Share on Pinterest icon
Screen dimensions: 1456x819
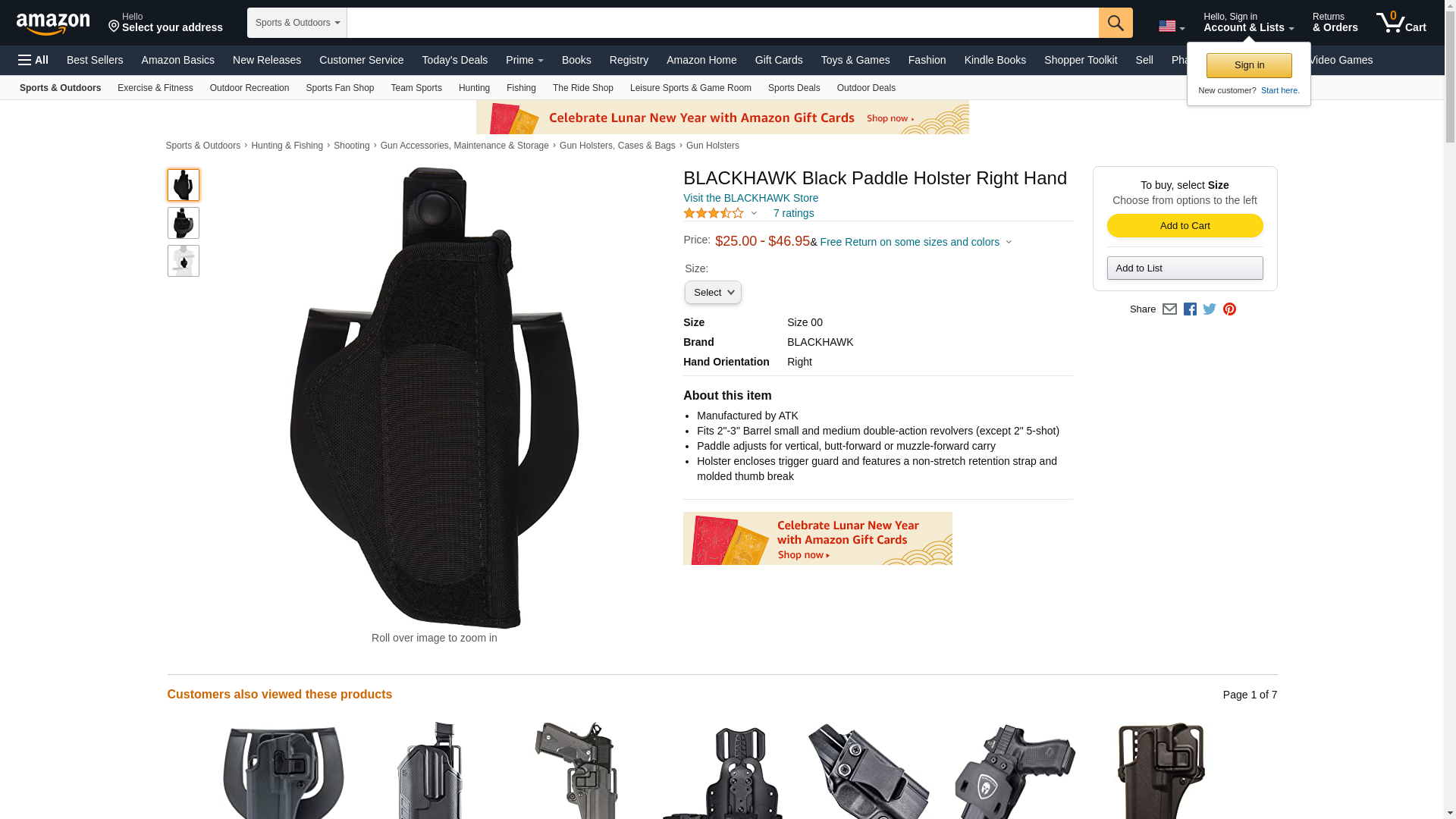(x=1229, y=309)
